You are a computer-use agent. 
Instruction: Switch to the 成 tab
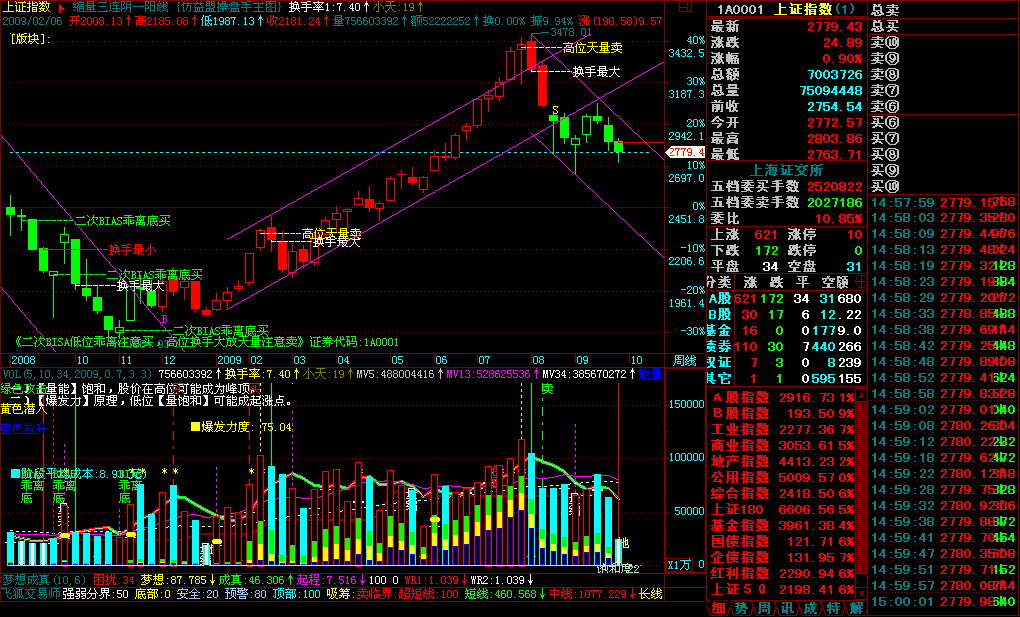[x=810, y=608]
